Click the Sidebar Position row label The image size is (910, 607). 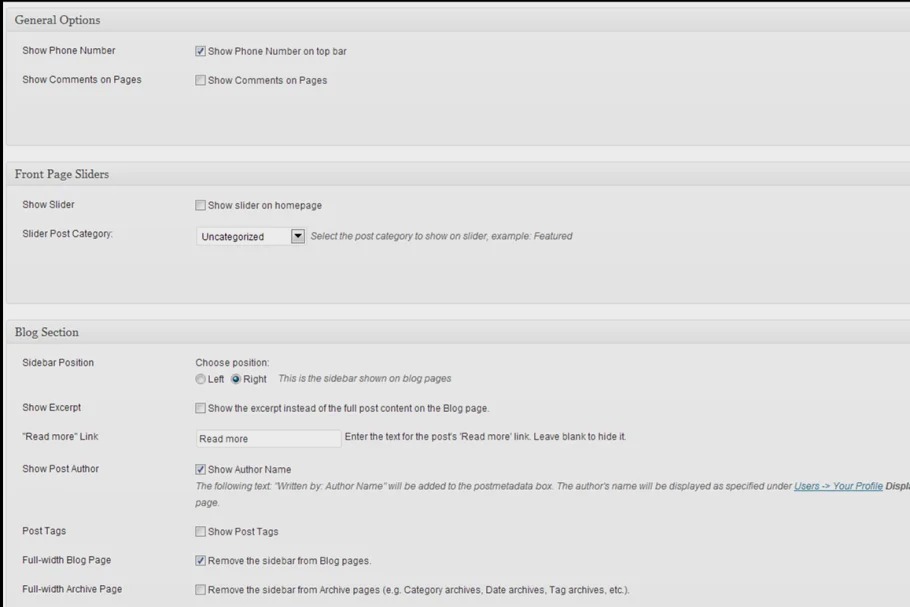point(58,362)
